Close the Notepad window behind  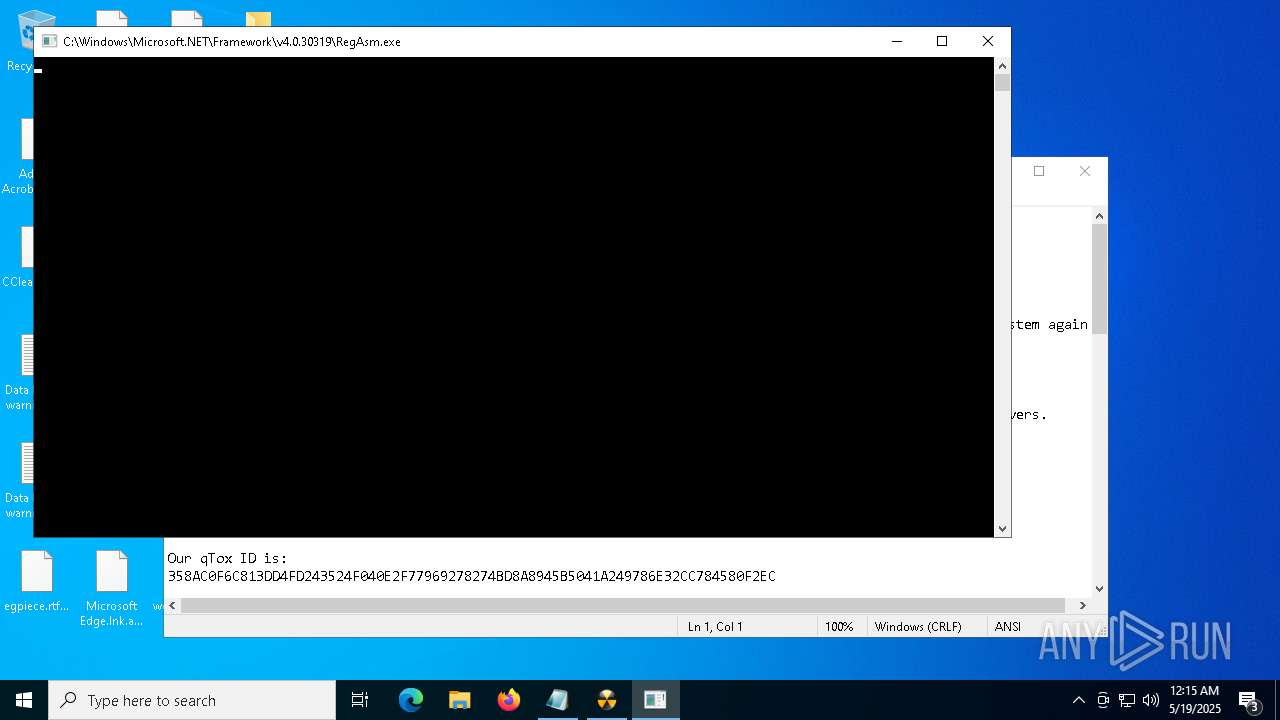1085,171
